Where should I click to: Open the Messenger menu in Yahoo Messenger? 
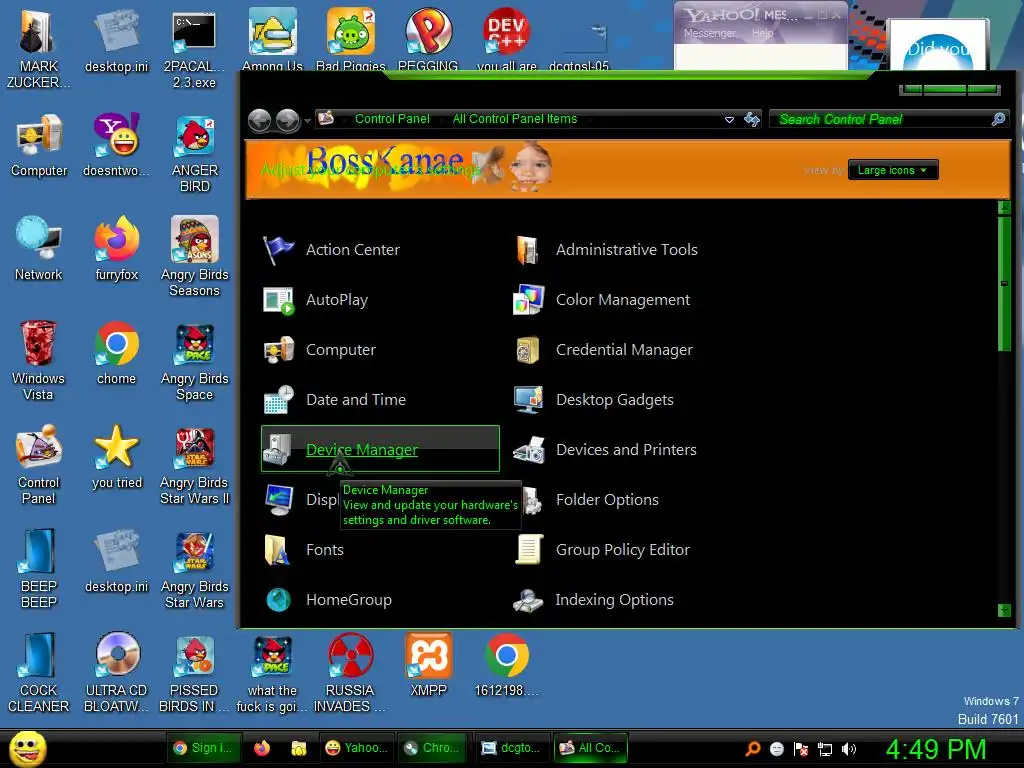[709, 33]
